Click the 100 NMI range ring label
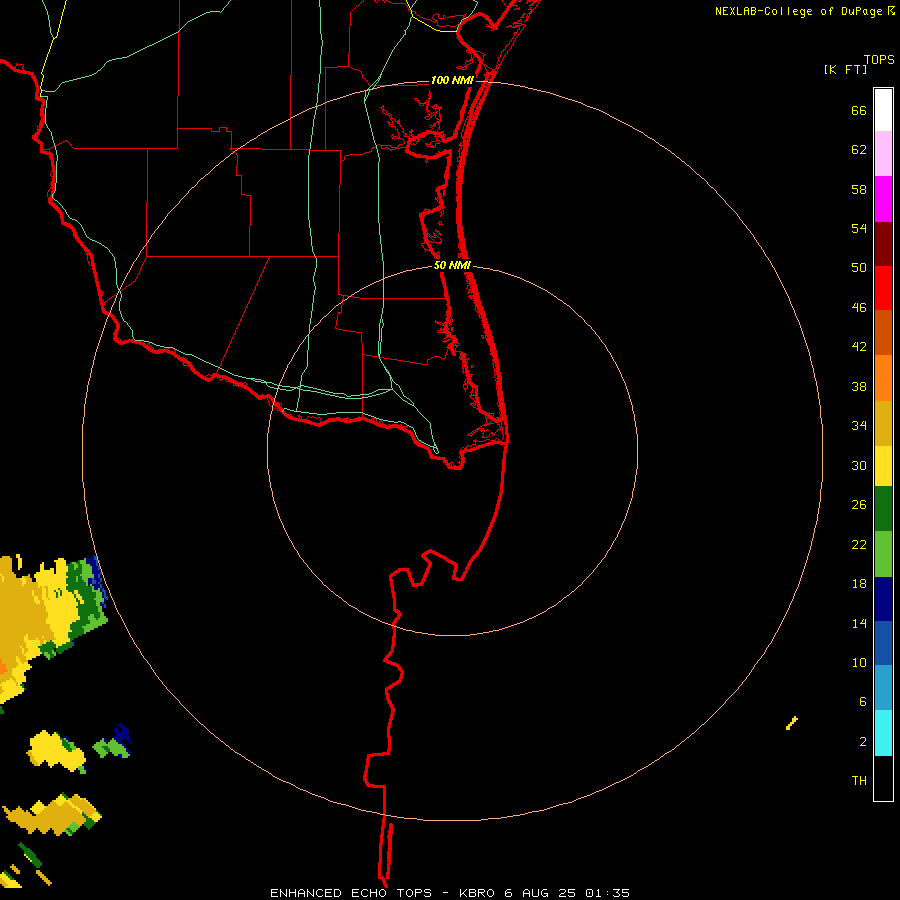 tap(452, 80)
